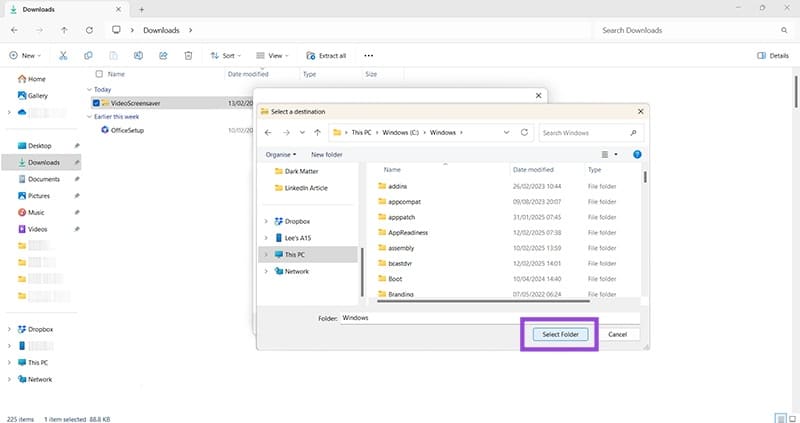Expand the Dropbox node in dialog tree

tap(265, 221)
